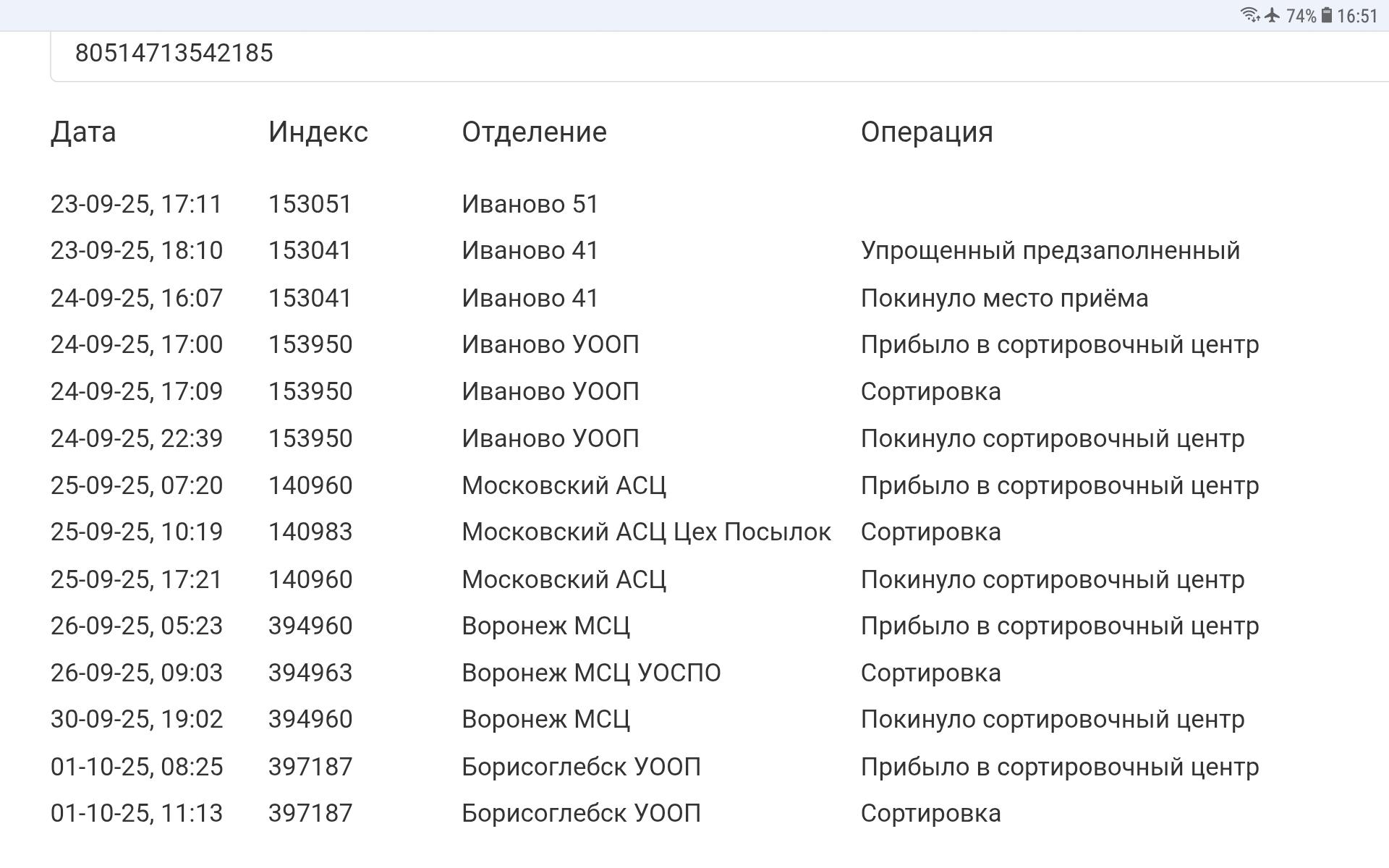Click the Индекс column header
Image resolution: width=1389 pixels, height=868 pixels.
click(x=318, y=132)
